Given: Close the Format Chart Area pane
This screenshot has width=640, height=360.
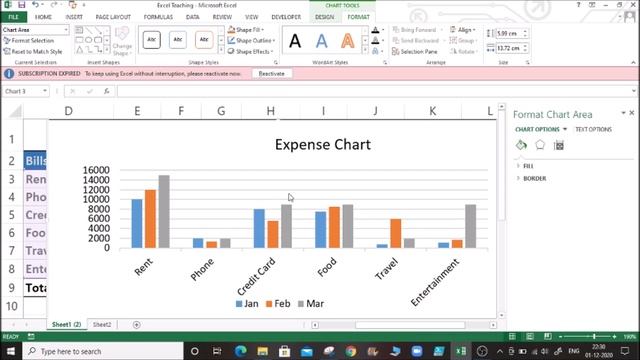Looking at the screenshot, I should tap(632, 113).
